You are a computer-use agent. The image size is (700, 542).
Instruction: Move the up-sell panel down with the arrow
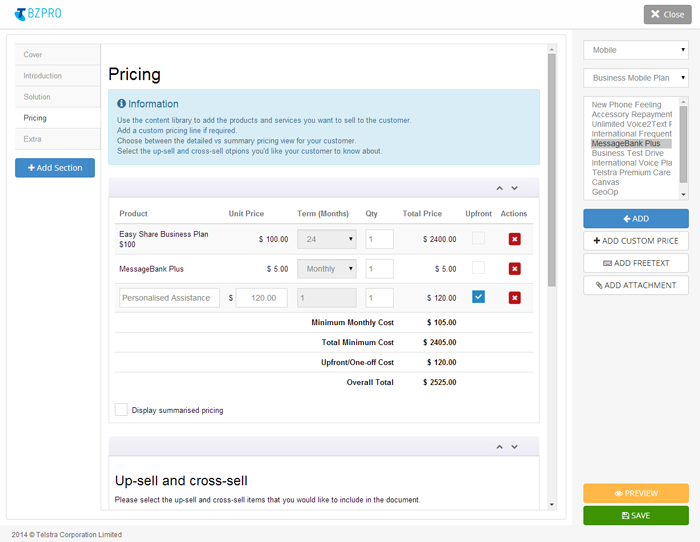click(515, 447)
